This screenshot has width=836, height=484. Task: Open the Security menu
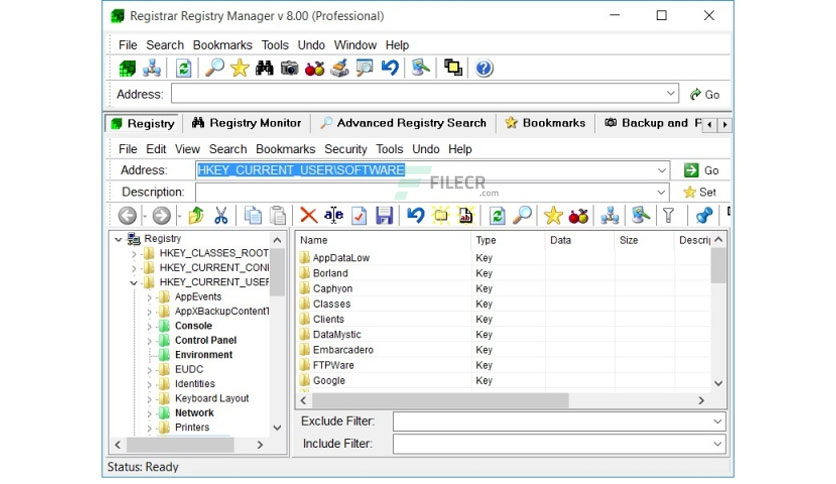(x=345, y=149)
